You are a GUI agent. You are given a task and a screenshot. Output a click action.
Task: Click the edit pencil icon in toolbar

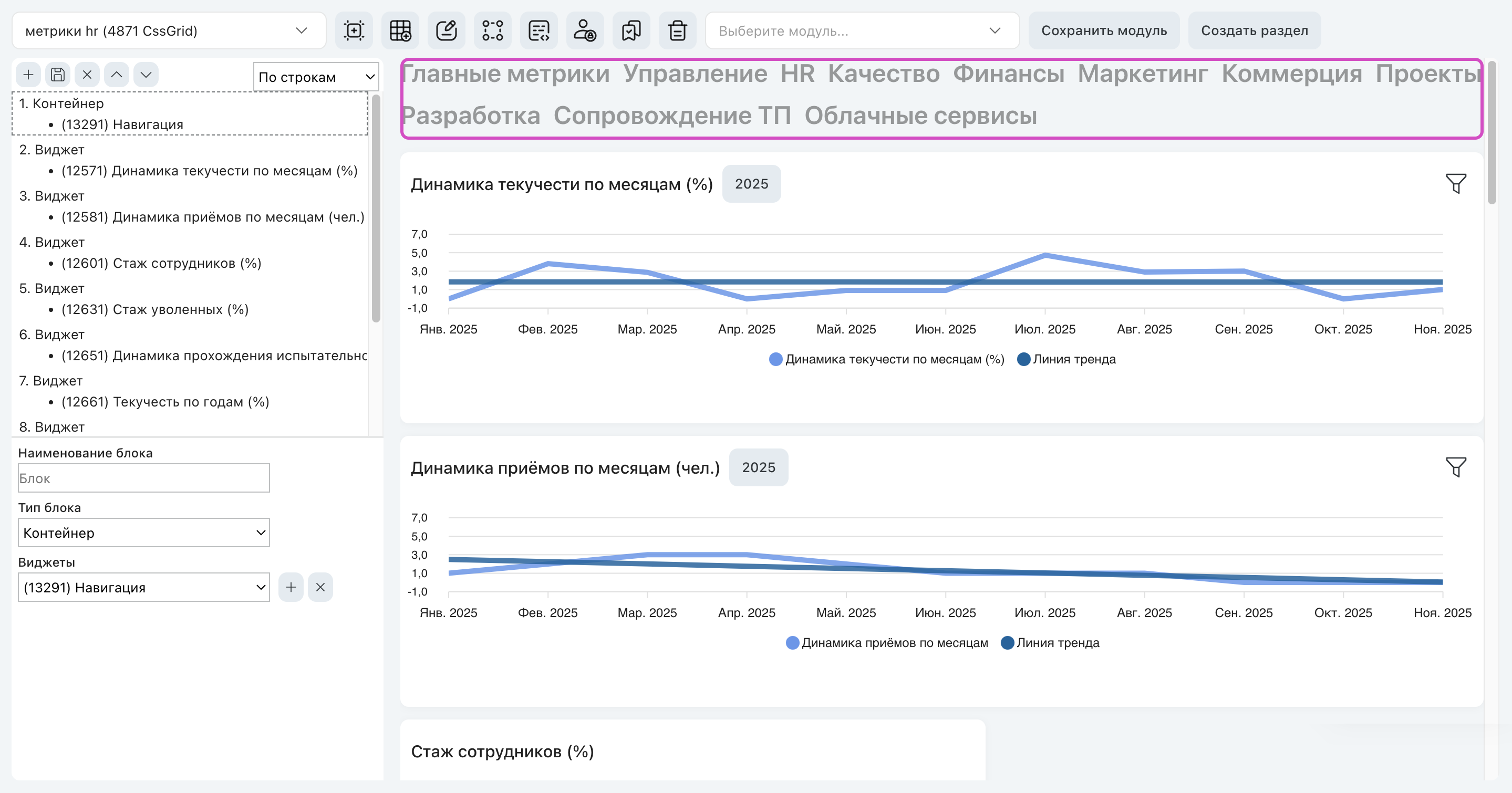pyautogui.click(x=447, y=30)
